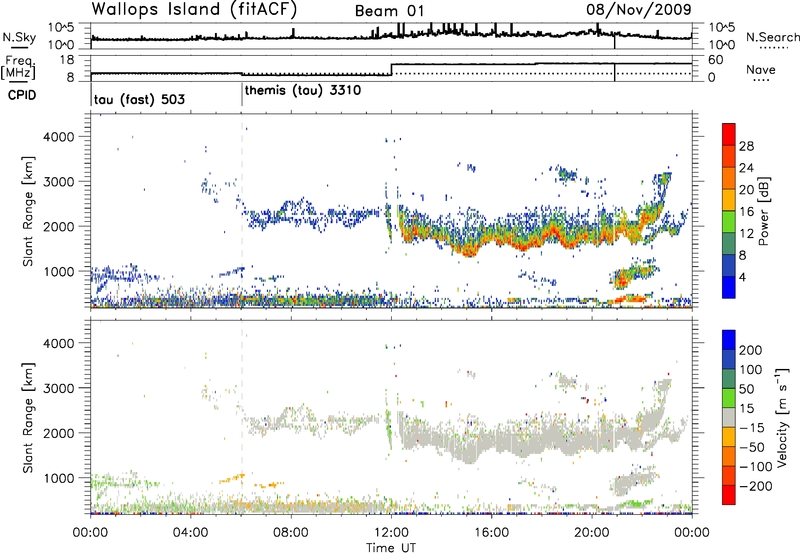Click the '-200' tick on Velocity colorbar
The height and width of the screenshot is (554, 800).
point(756,486)
